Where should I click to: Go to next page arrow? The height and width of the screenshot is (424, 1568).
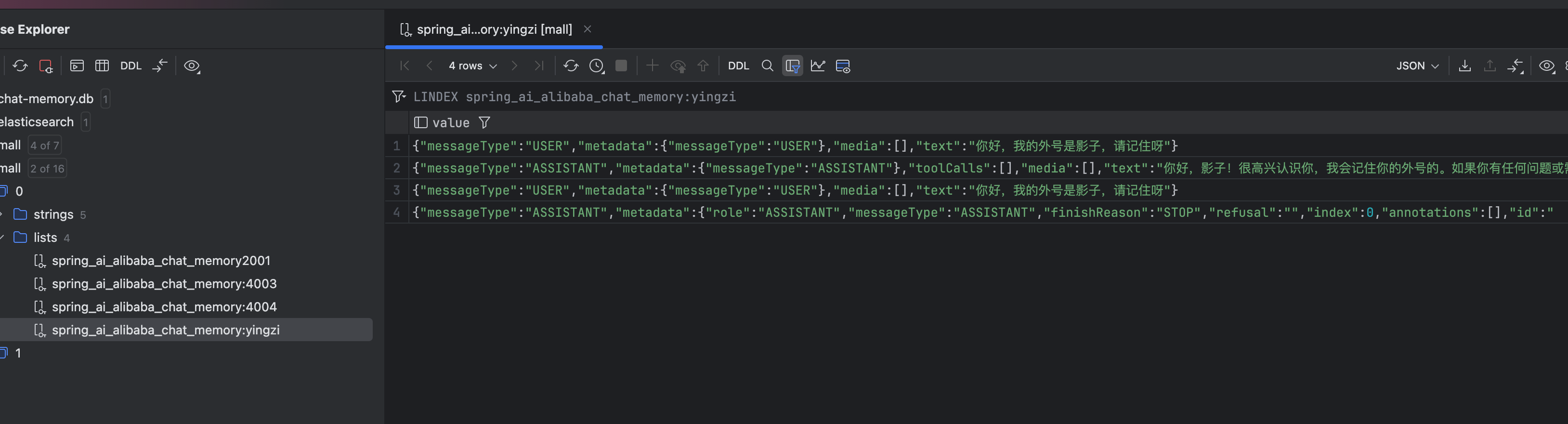[x=514, y=66]
